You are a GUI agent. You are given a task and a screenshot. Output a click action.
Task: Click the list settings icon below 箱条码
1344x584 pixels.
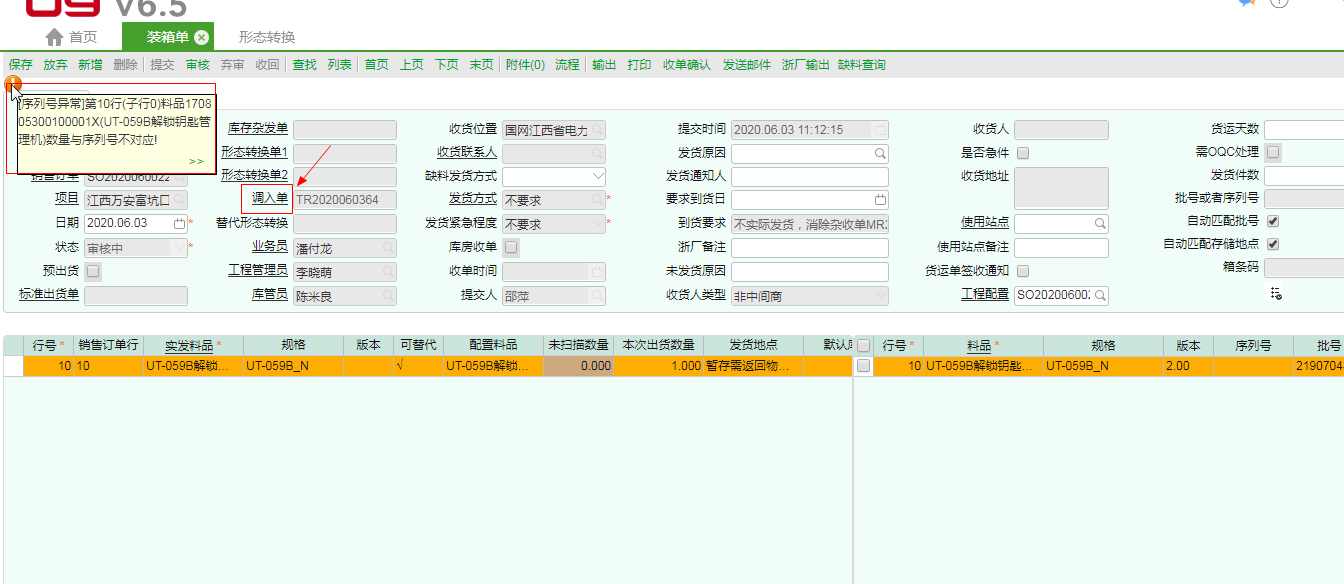[x=1276, y=294]
